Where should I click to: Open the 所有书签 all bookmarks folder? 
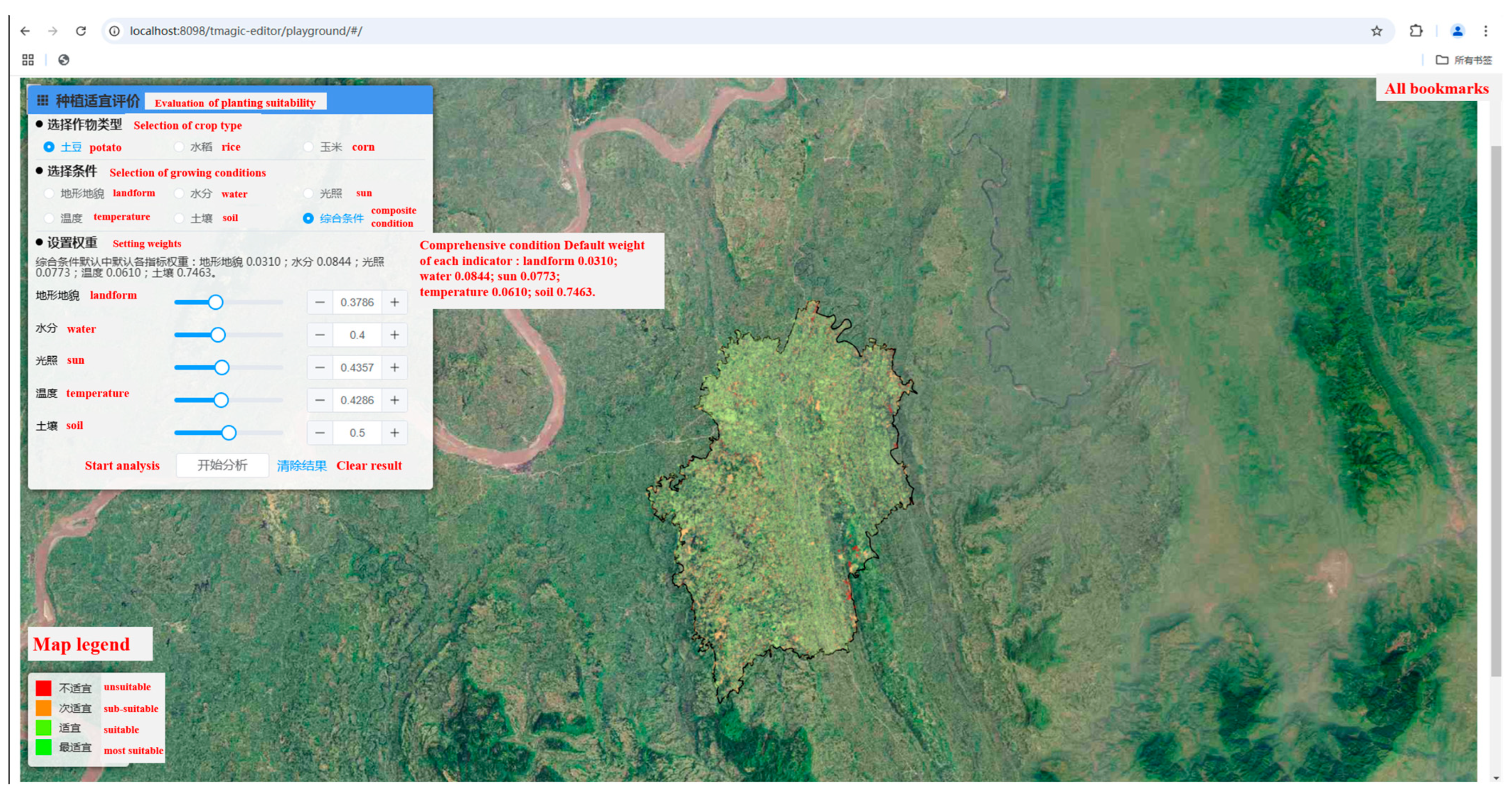(1464, 60)
